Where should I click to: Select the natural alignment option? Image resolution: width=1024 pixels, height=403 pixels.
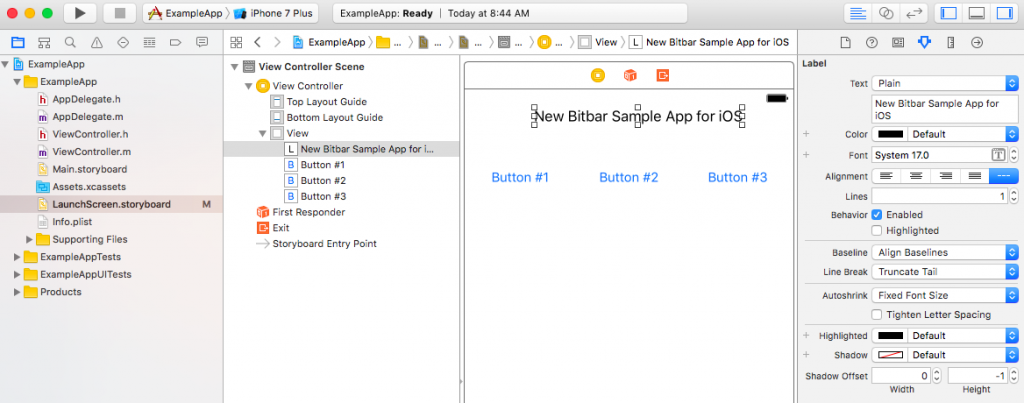(1004, 176)
